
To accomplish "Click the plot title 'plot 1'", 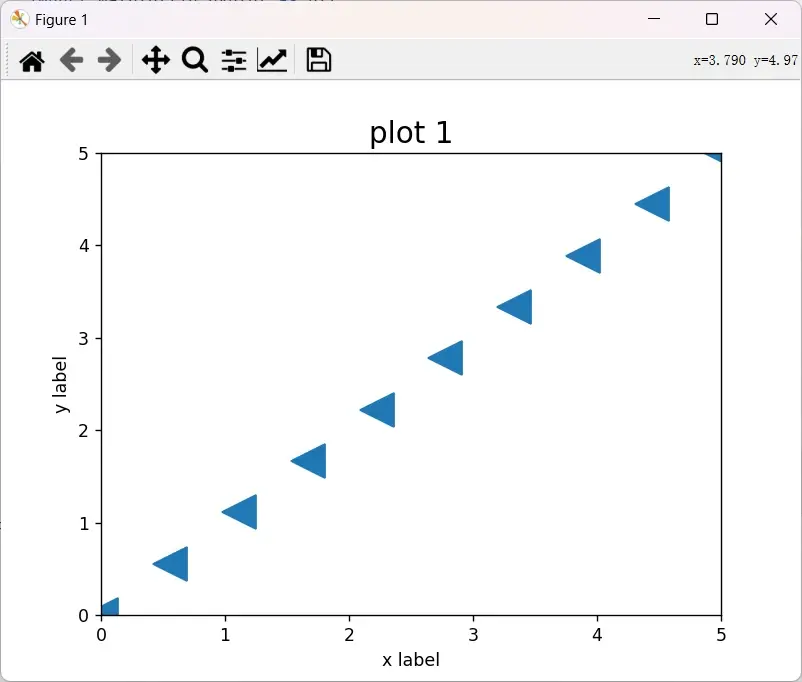I will 411,133.
